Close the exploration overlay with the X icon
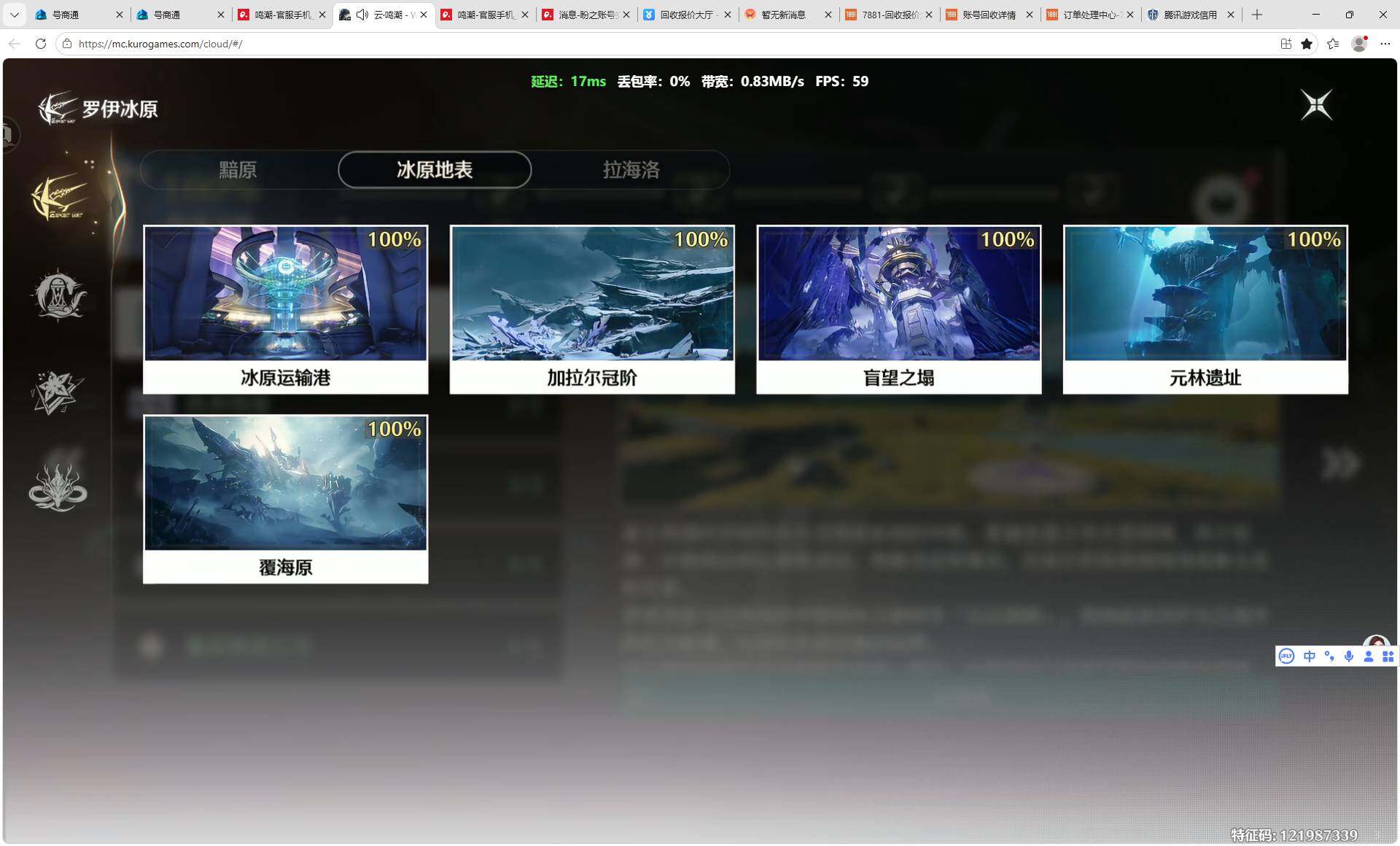The width and height of the screenshot is (1400, 846). 1316,105
